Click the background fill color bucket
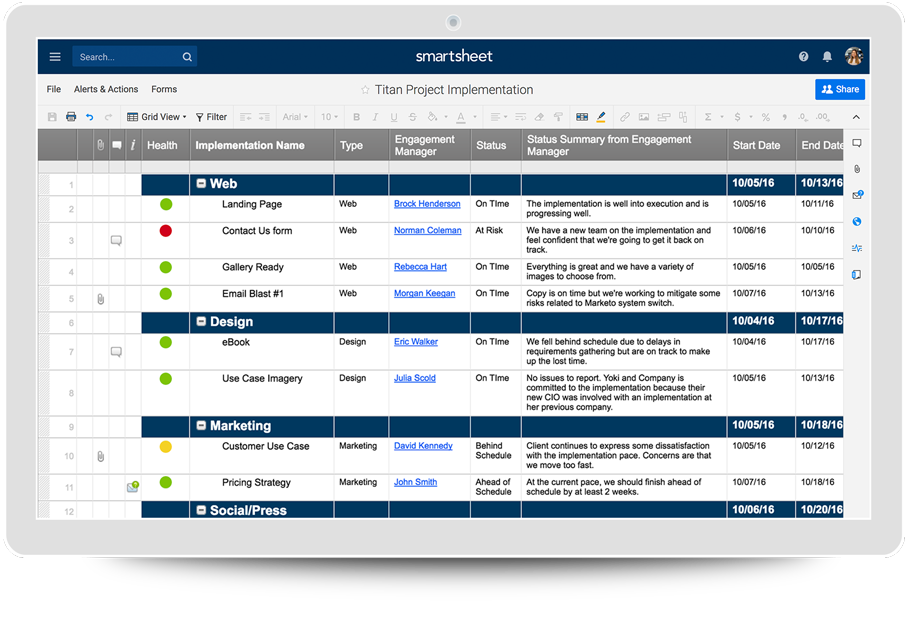Screen dimensions: 908x640 433,117
